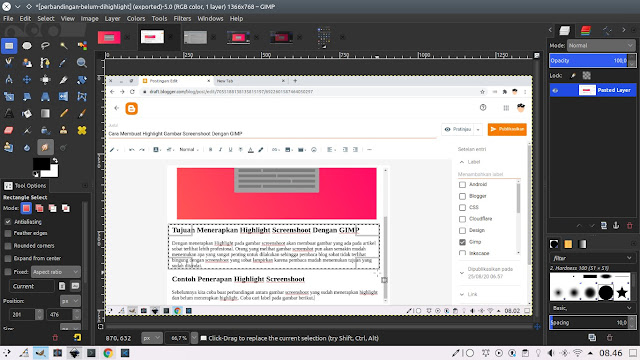Switch to Patterns tab in brushes dock
Viewport: 640px width, 360px height.
[x=568, y=244]
